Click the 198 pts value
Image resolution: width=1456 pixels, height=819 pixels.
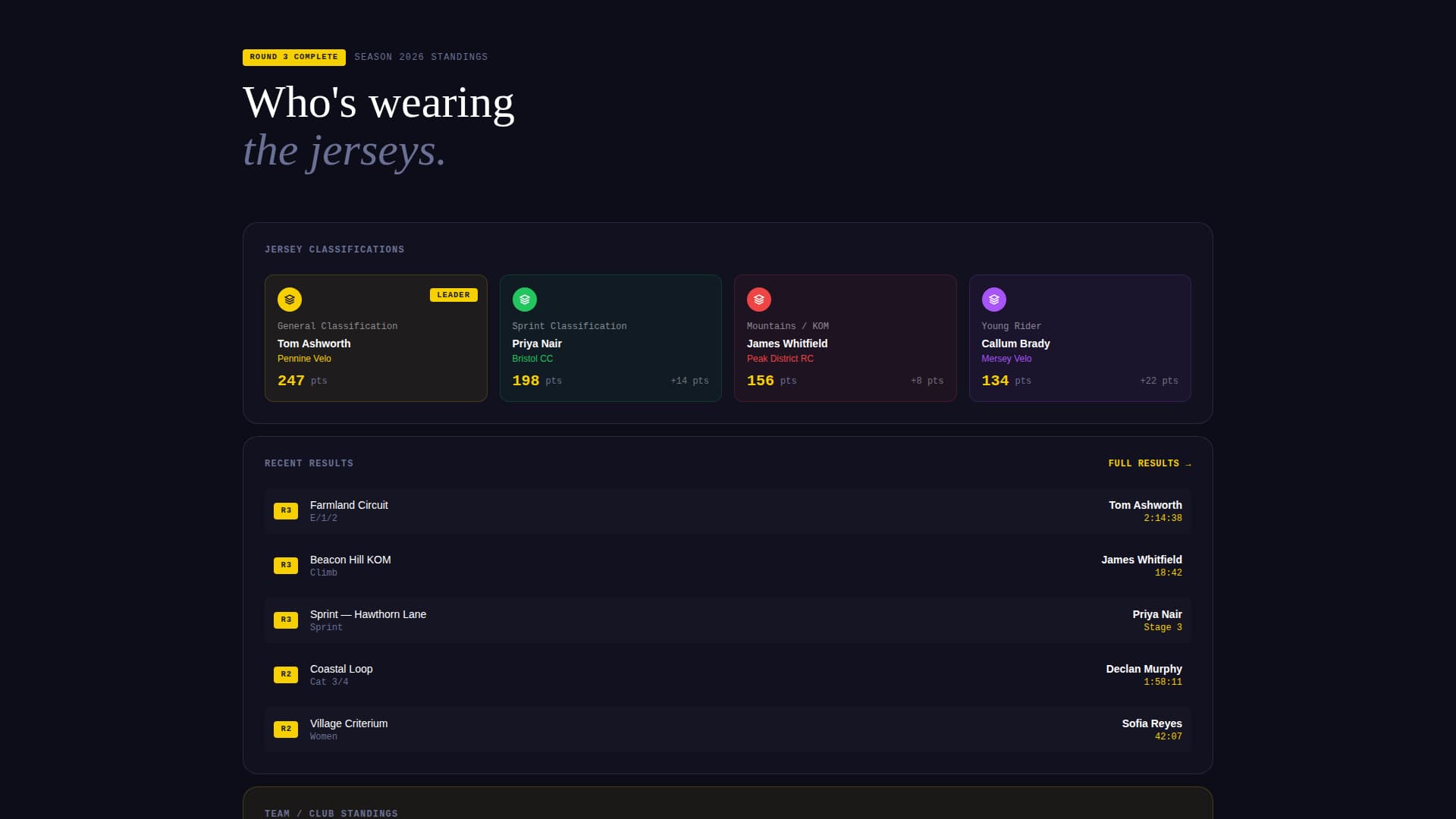537,381
